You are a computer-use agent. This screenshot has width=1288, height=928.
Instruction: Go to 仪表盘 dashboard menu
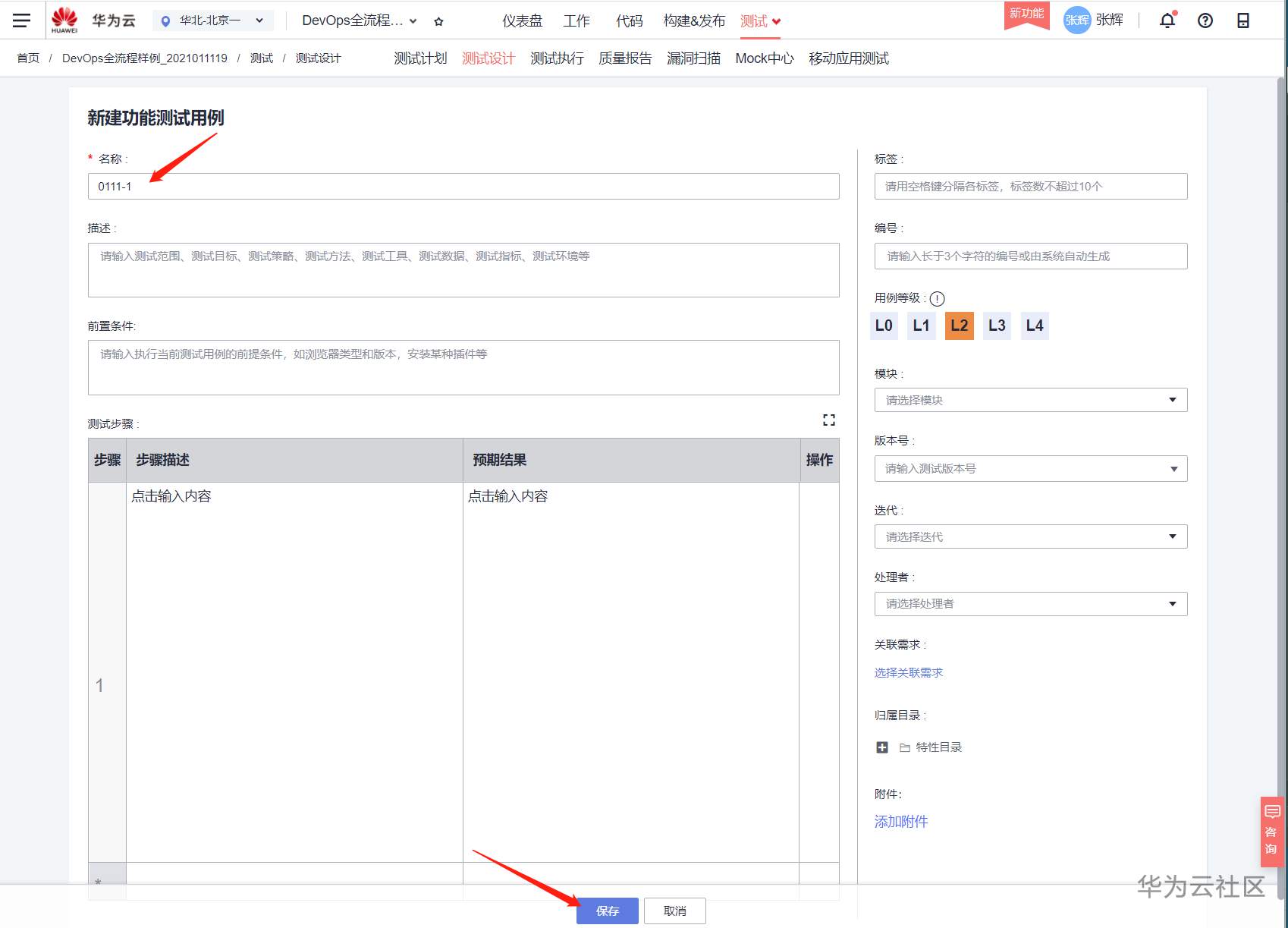[x=523, y=21]
